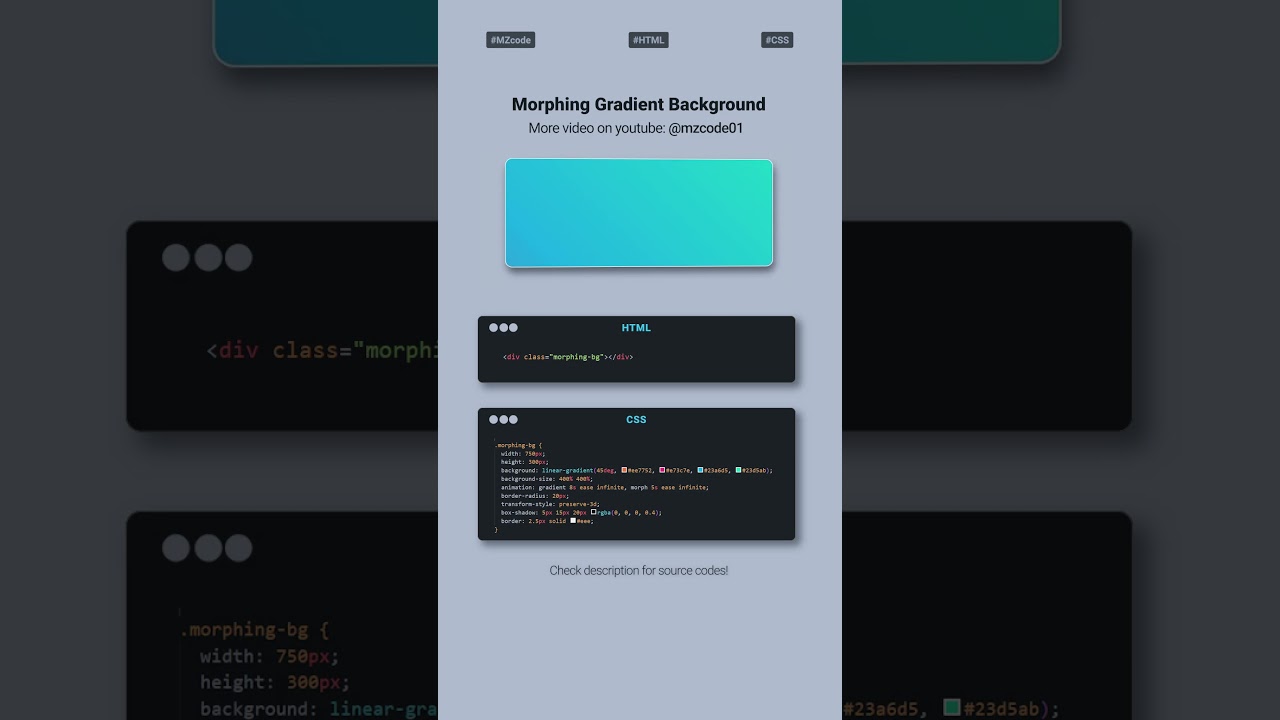Click "Check description for source codes!" text

639,571
